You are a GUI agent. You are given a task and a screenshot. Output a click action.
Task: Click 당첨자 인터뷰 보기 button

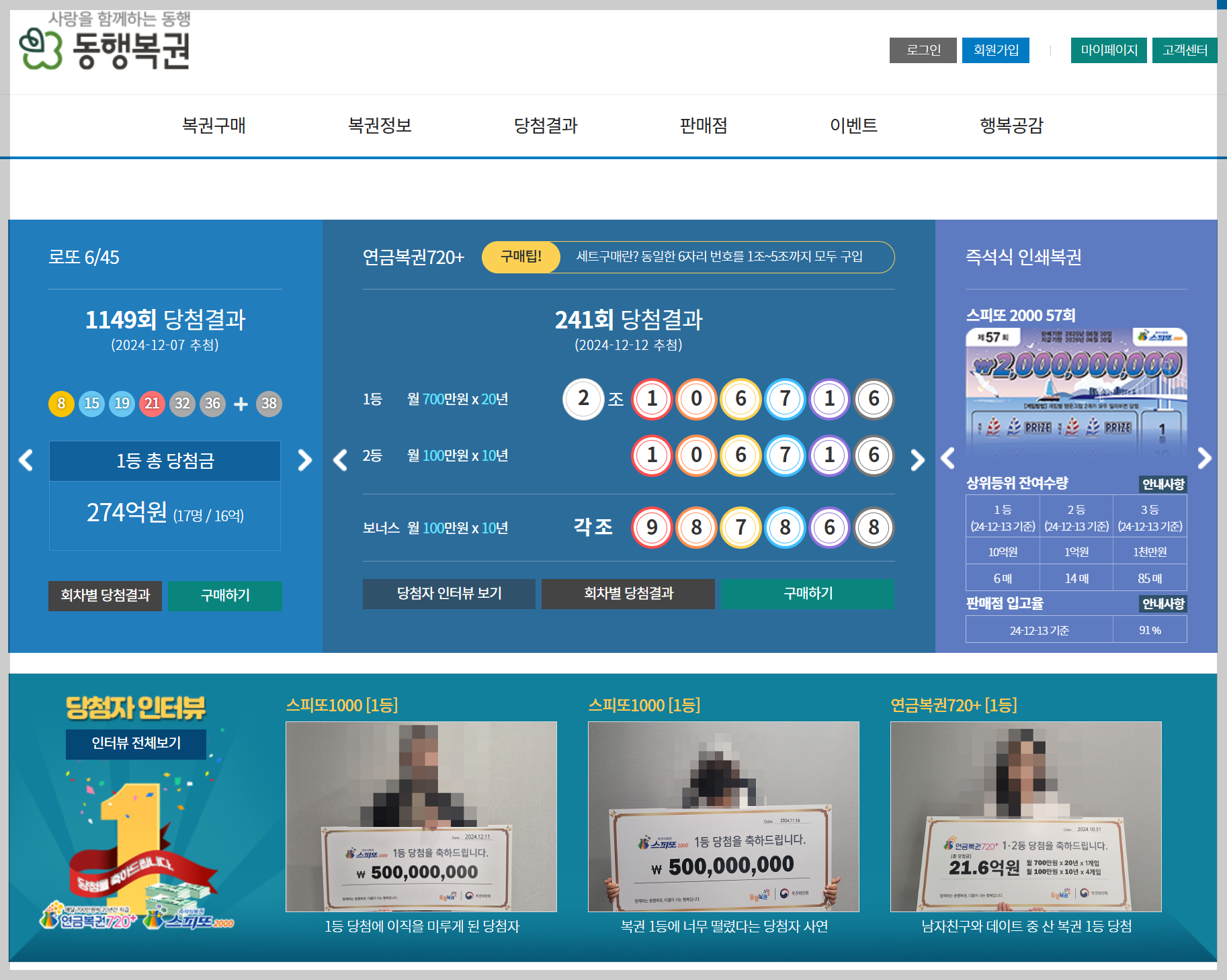point(449,594)
